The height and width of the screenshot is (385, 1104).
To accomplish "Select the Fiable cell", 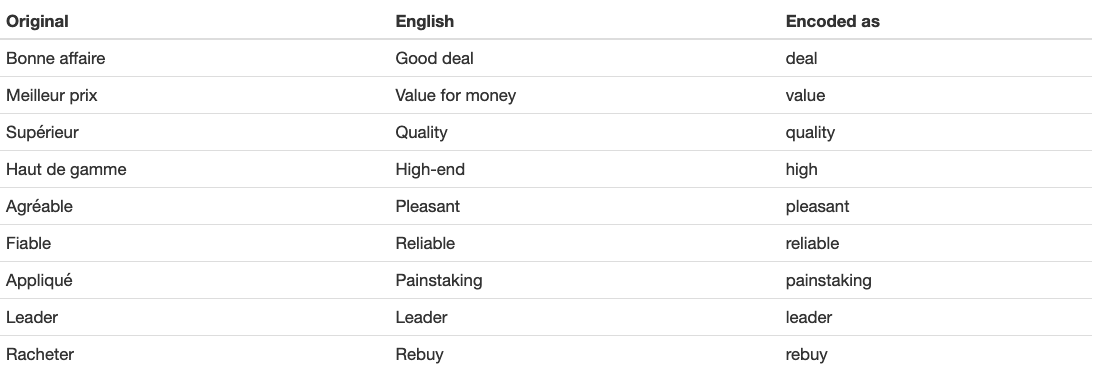I will pyautogui.click(x=29, y=244).
